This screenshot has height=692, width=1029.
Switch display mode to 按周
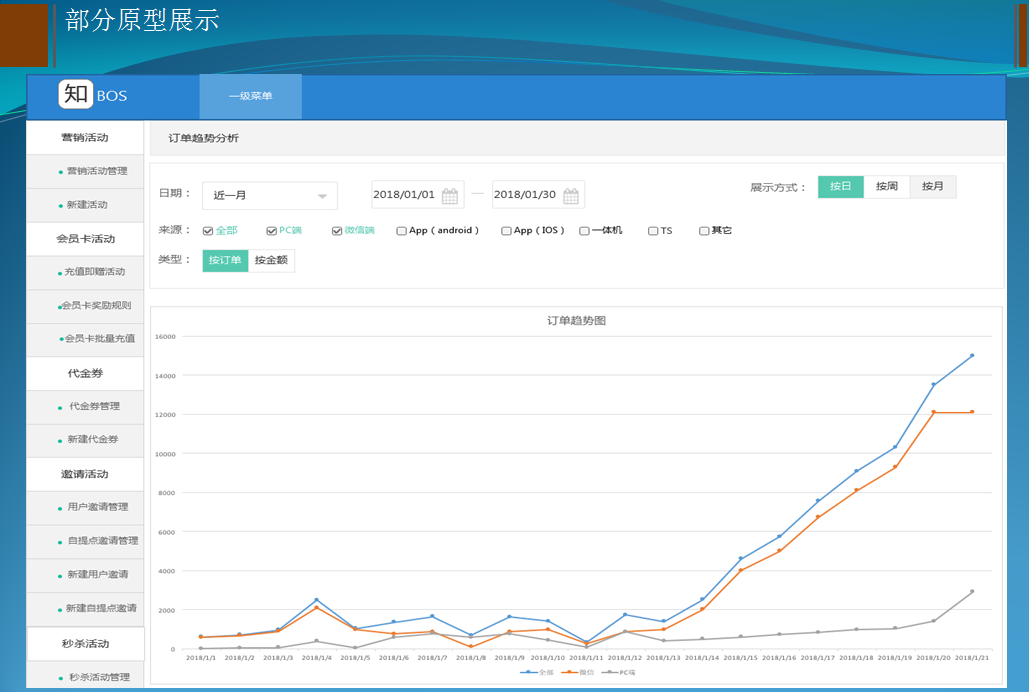coord(887,186)
